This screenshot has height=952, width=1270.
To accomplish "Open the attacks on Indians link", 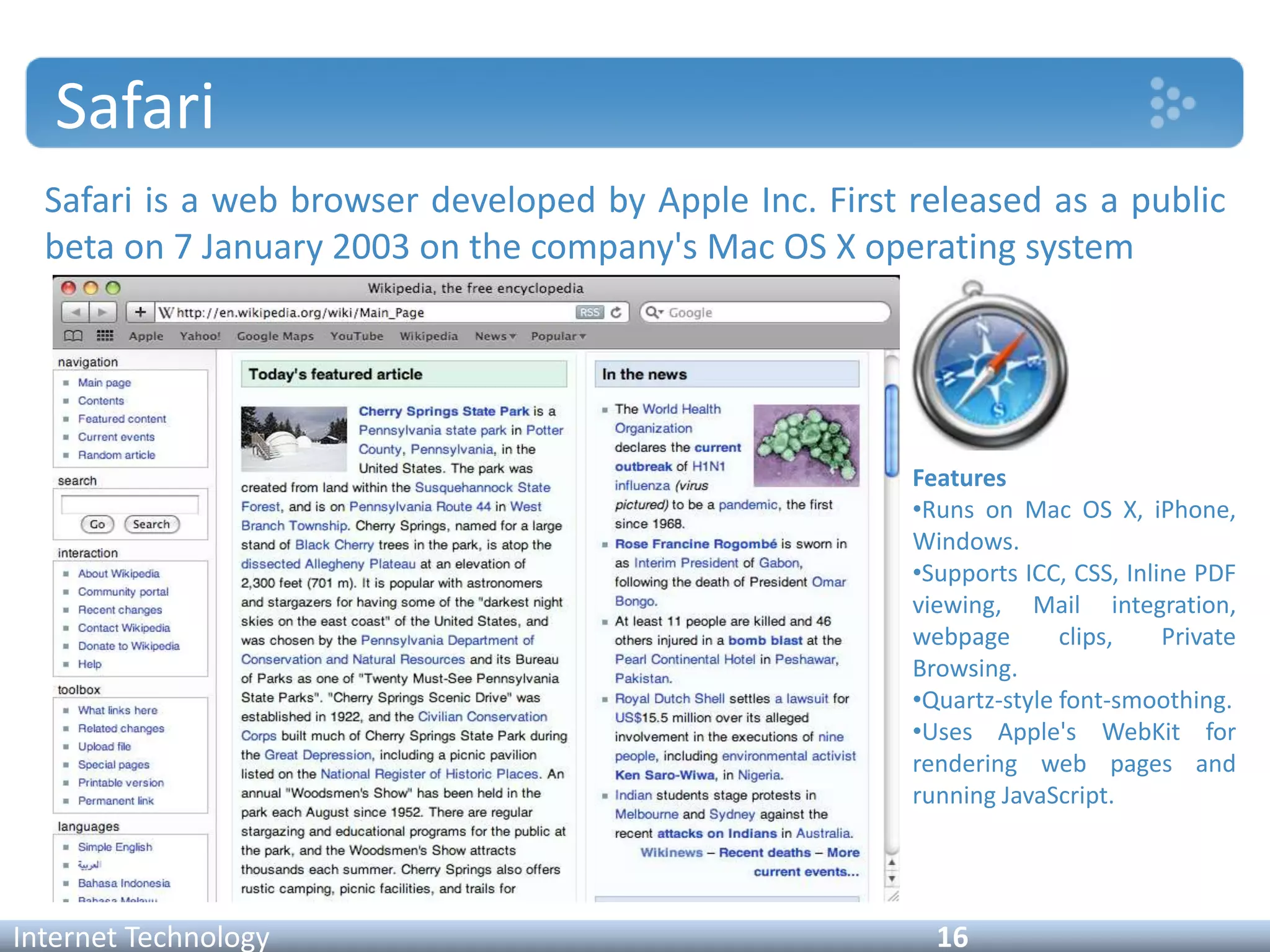I will [x=717, y=833].
